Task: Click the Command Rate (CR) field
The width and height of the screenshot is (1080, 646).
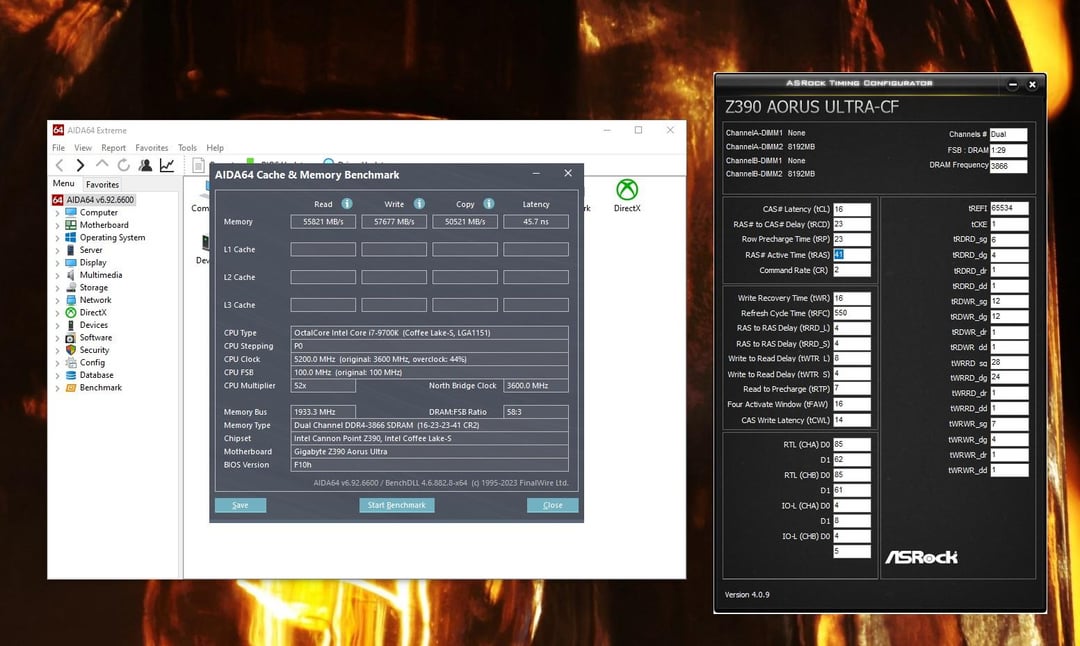Action: [x=852, y=270]
